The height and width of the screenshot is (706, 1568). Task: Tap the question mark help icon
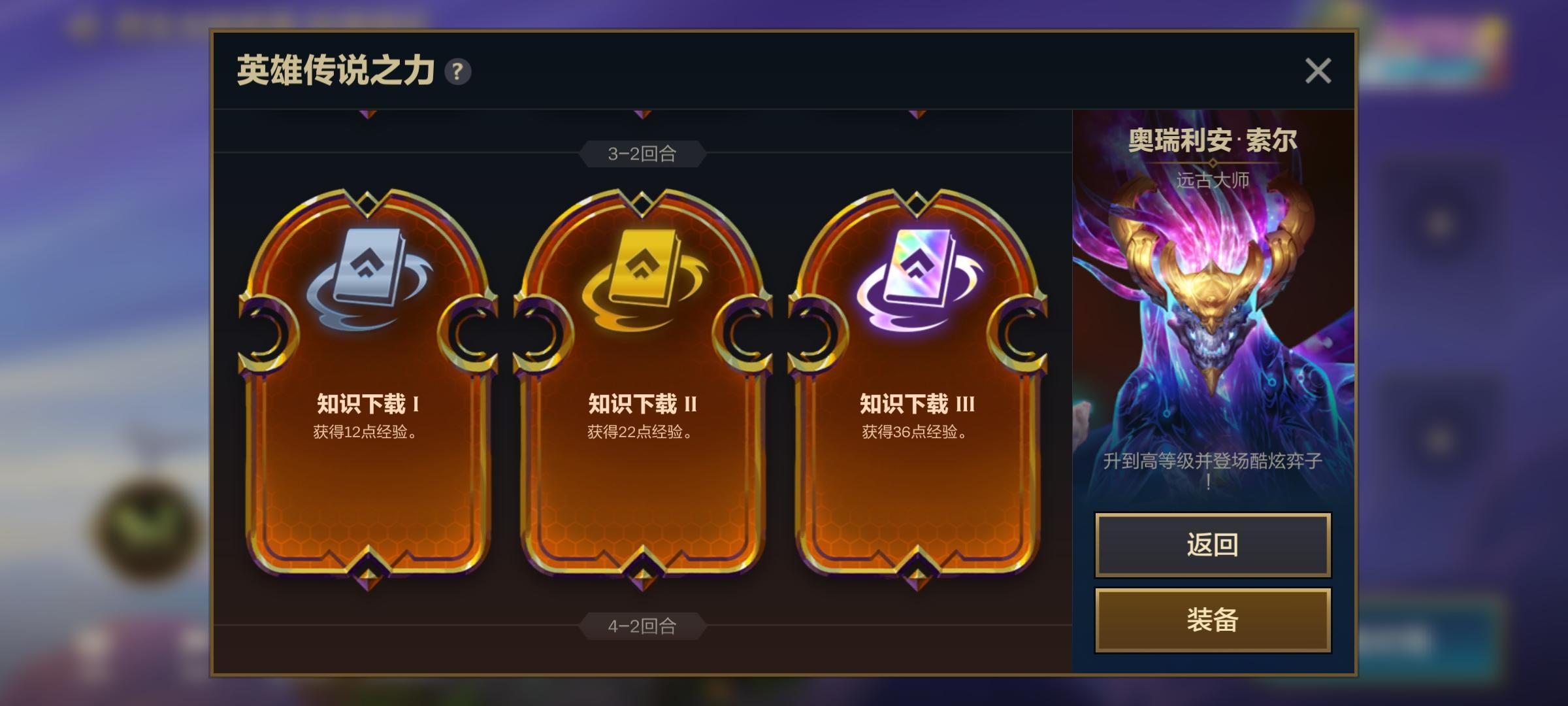tap(458, 71)
